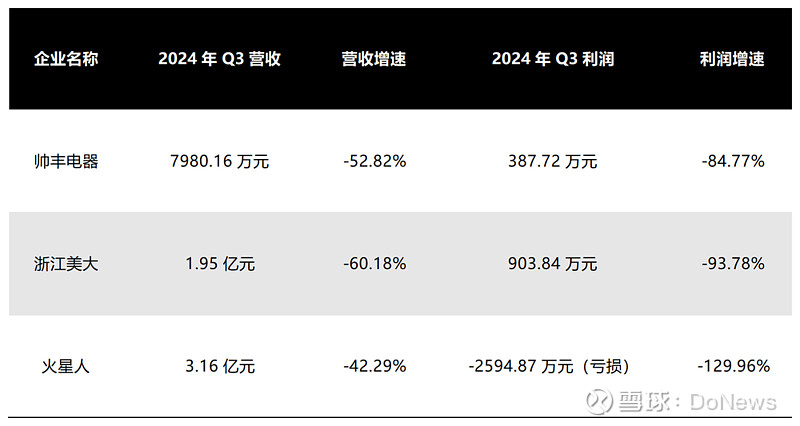The height and width of the screenshot is (426, 800).
Task: Click the 7980.16 万元 revenue cell
Action: [219, 161]
